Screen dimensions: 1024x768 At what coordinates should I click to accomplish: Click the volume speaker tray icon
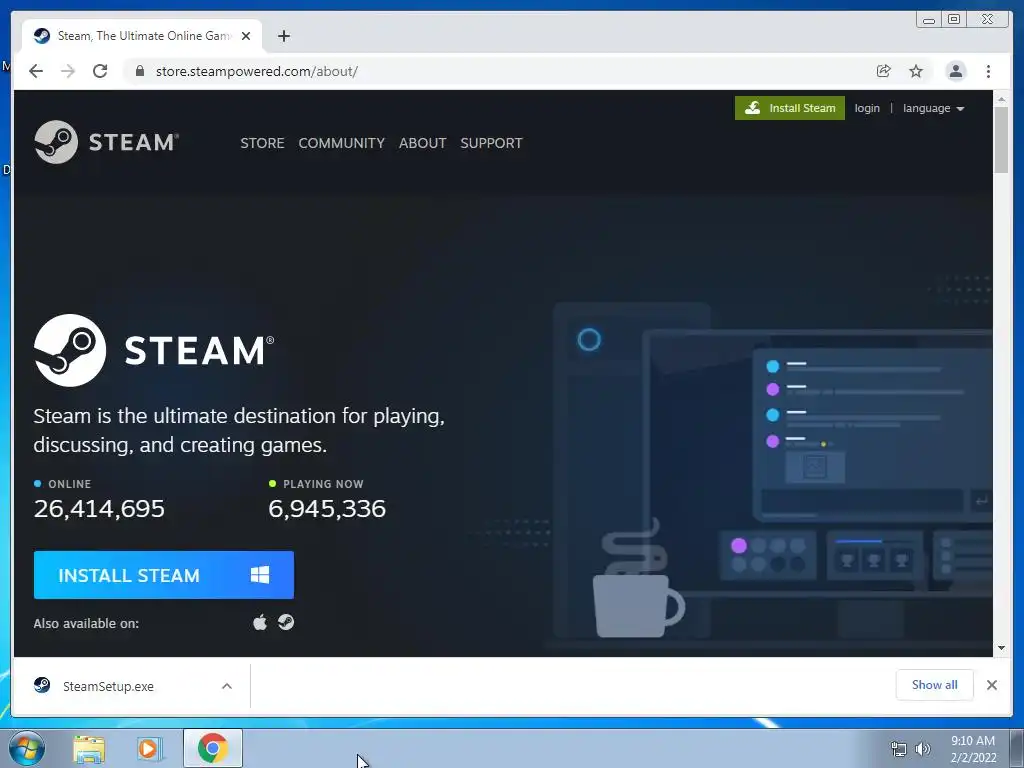tap(923, 749)
